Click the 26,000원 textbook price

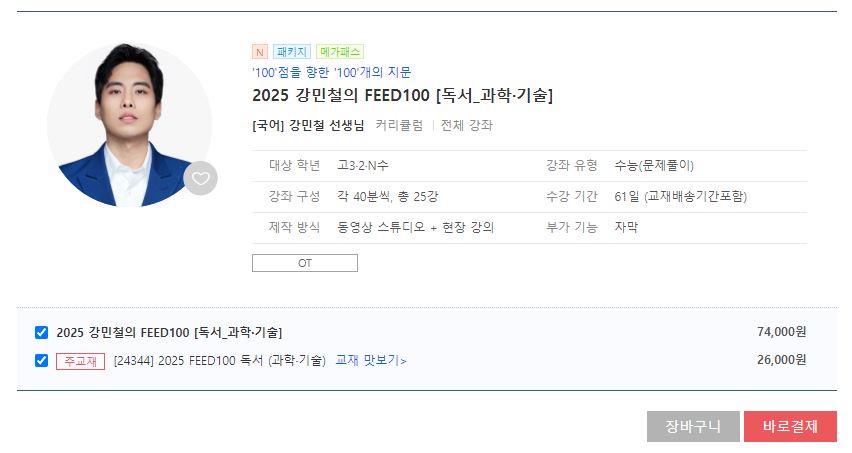781,360
